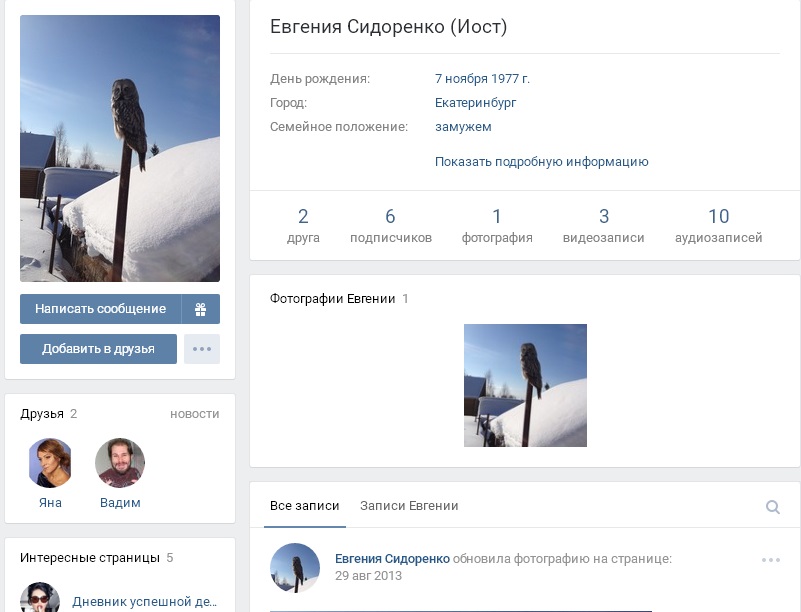Click the wall search magnifier icon
Image resolution: width=801 pixels, height=612 pixels.
pyautogui.click(x=772, y=507)
